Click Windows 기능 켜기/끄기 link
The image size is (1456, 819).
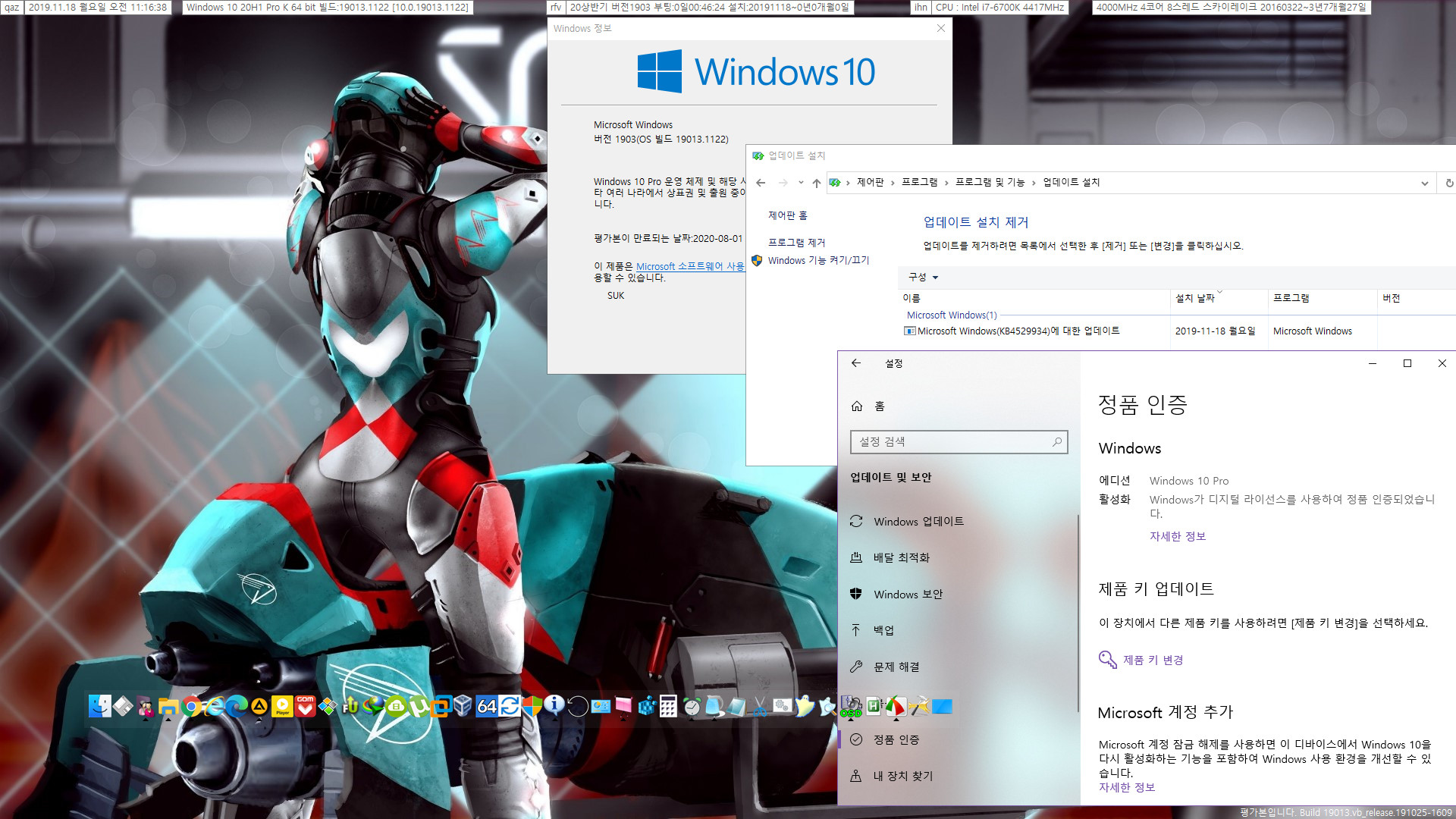click(818, 260)
